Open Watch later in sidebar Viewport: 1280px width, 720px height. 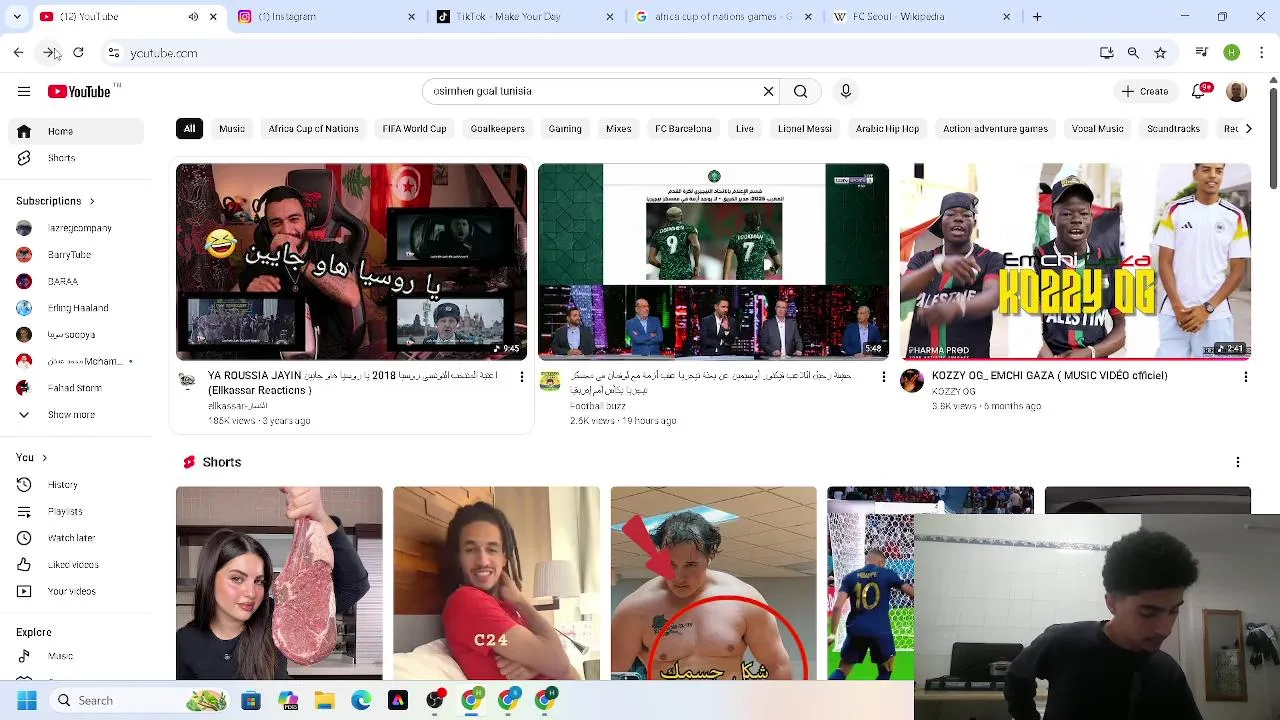[76, 538]
